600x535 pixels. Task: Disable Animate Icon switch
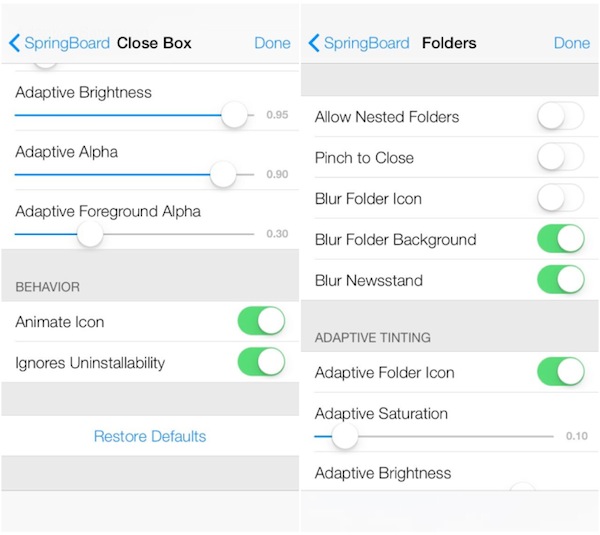pos(261,322)
